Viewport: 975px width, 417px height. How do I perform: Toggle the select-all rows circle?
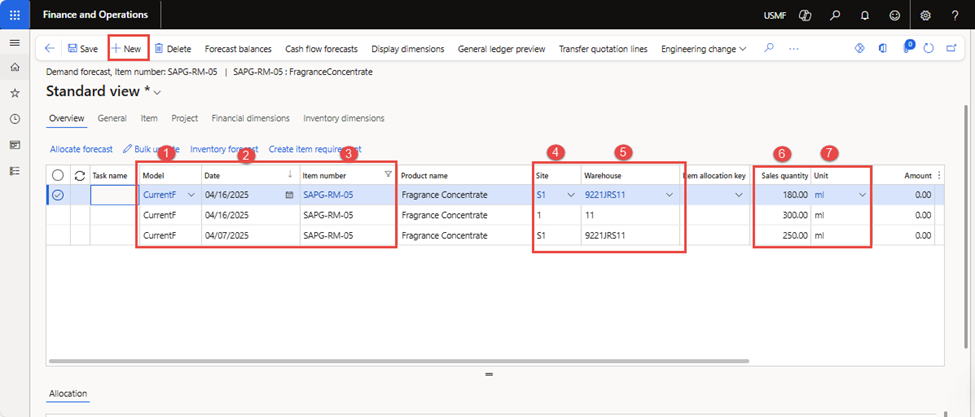point(58,175)
